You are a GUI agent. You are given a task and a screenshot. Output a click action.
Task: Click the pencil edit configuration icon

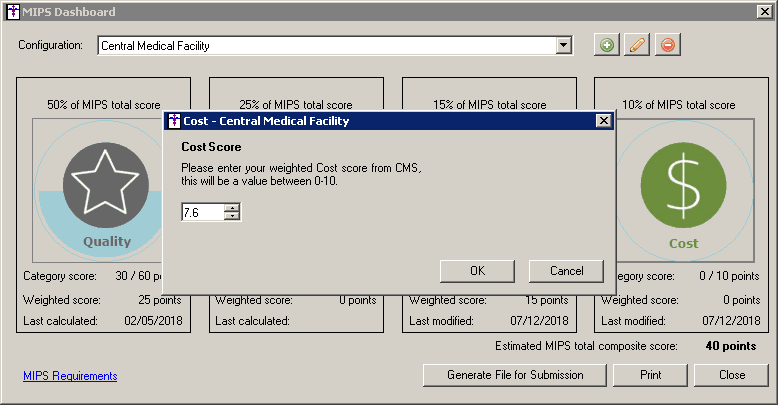tap(636, 45)
